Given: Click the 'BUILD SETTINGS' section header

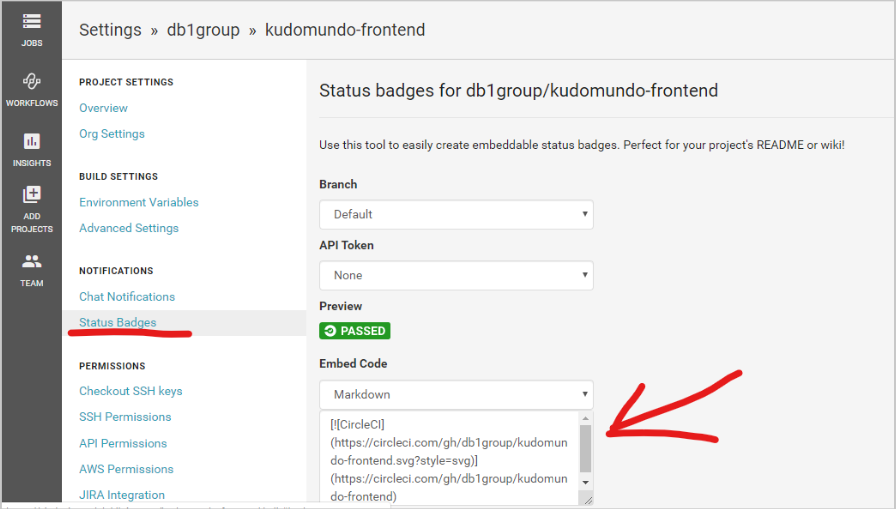Looking at the screenshot, I should (118, 177).
